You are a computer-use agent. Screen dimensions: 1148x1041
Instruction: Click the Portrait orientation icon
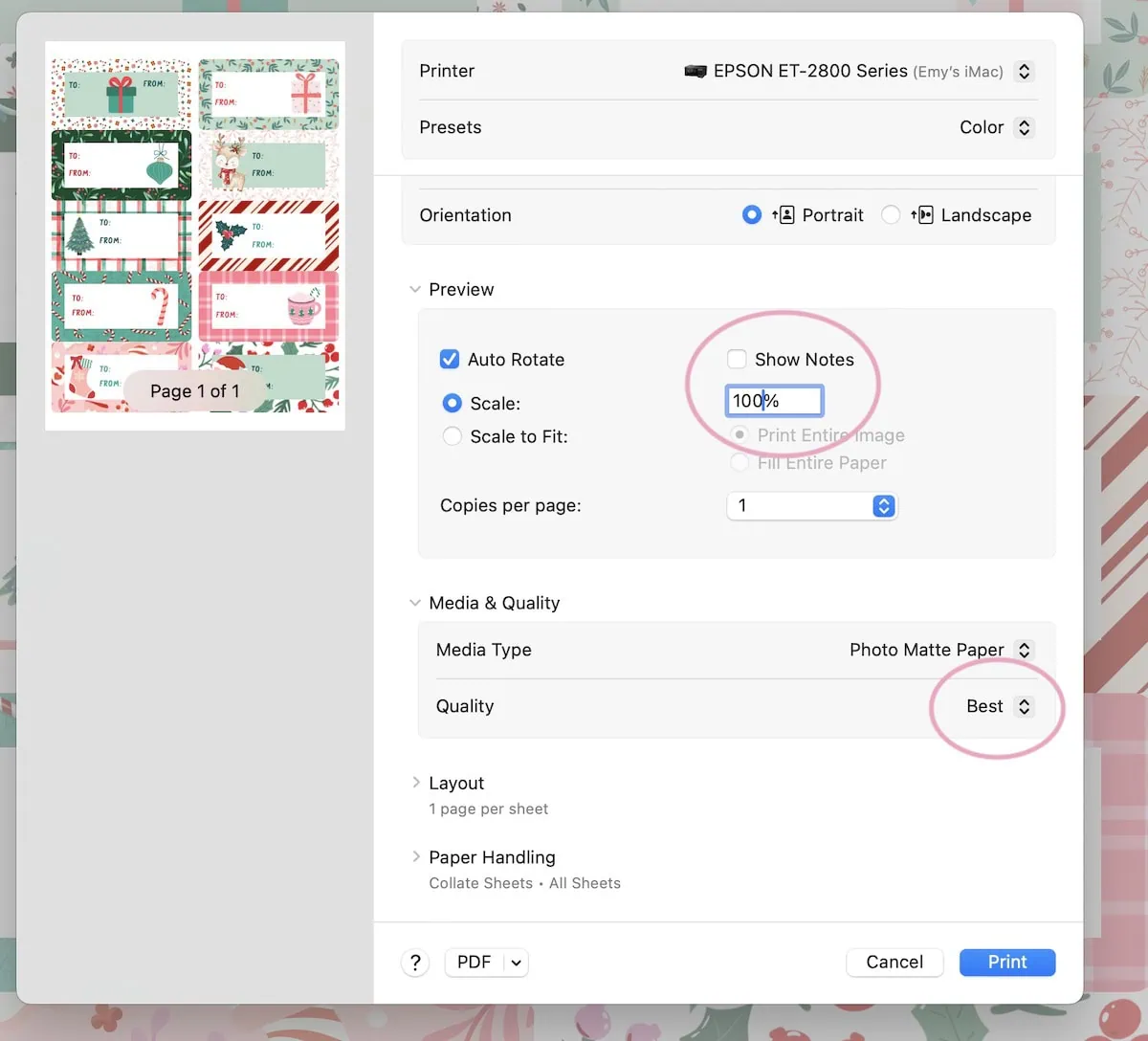[x=786, y=214]
